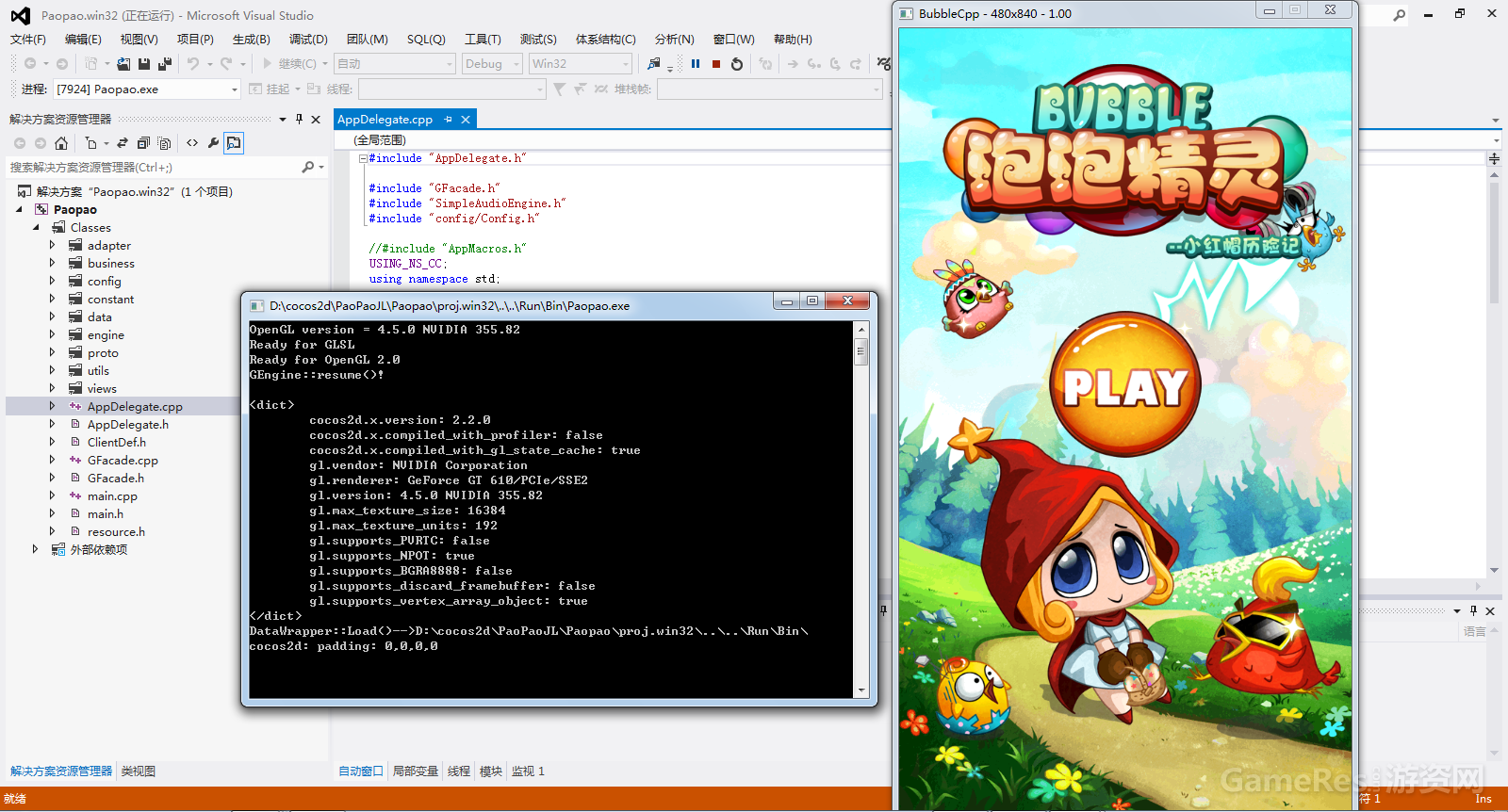The image size is (1508, 812).
Task: Click the Step Into icon
Action: 813,63
